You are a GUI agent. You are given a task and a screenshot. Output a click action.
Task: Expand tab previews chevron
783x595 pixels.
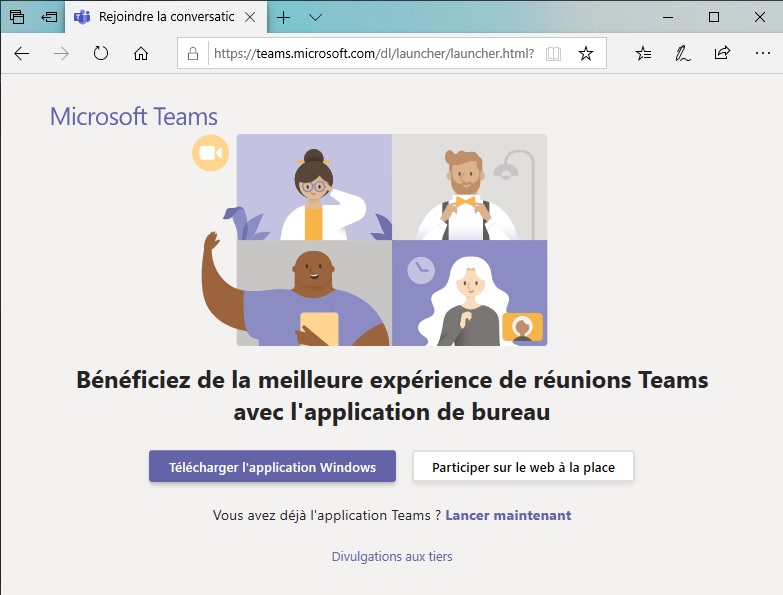pyautogui.click(x=315, y=17)
